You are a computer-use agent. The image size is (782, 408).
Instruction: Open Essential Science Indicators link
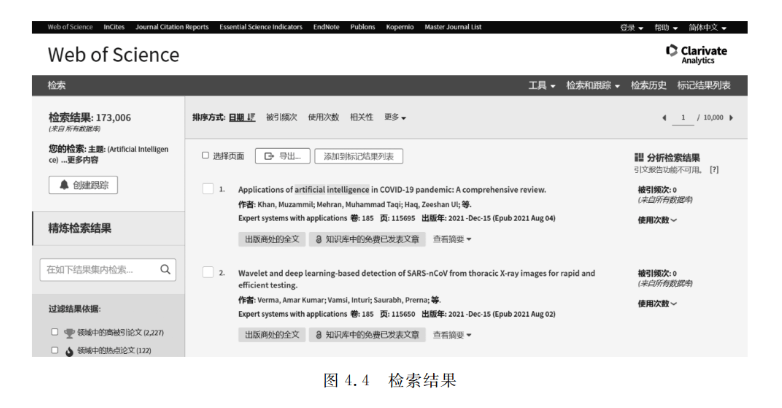pos(261,27)
